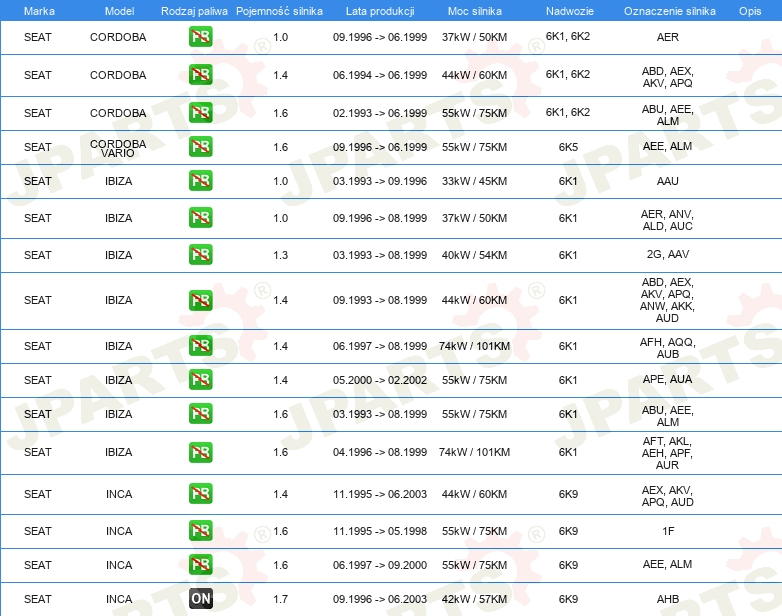Image resolution: width=782 pixels, height=616 pixels.
Task: Select engine code AAU
Action: (x=667, y=181)
